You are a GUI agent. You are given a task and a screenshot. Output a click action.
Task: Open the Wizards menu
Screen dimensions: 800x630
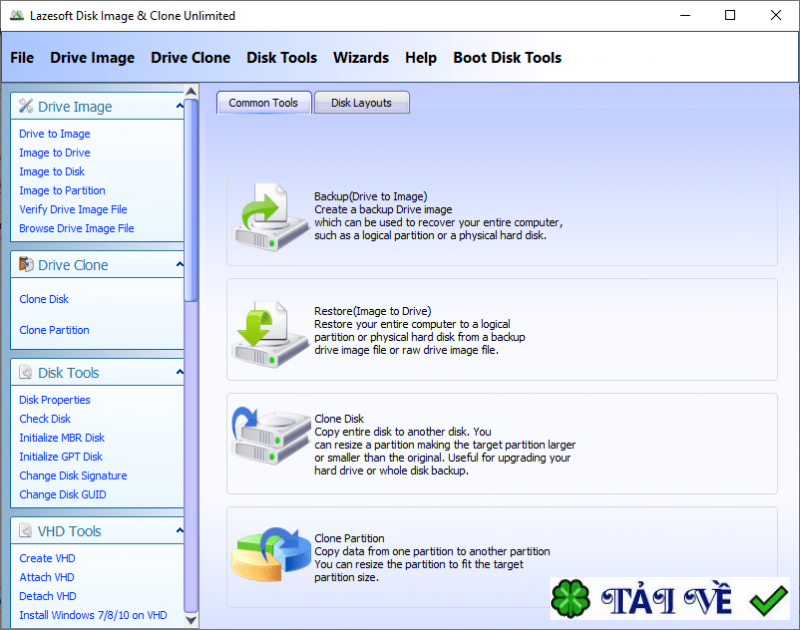(x=361, y=58)
